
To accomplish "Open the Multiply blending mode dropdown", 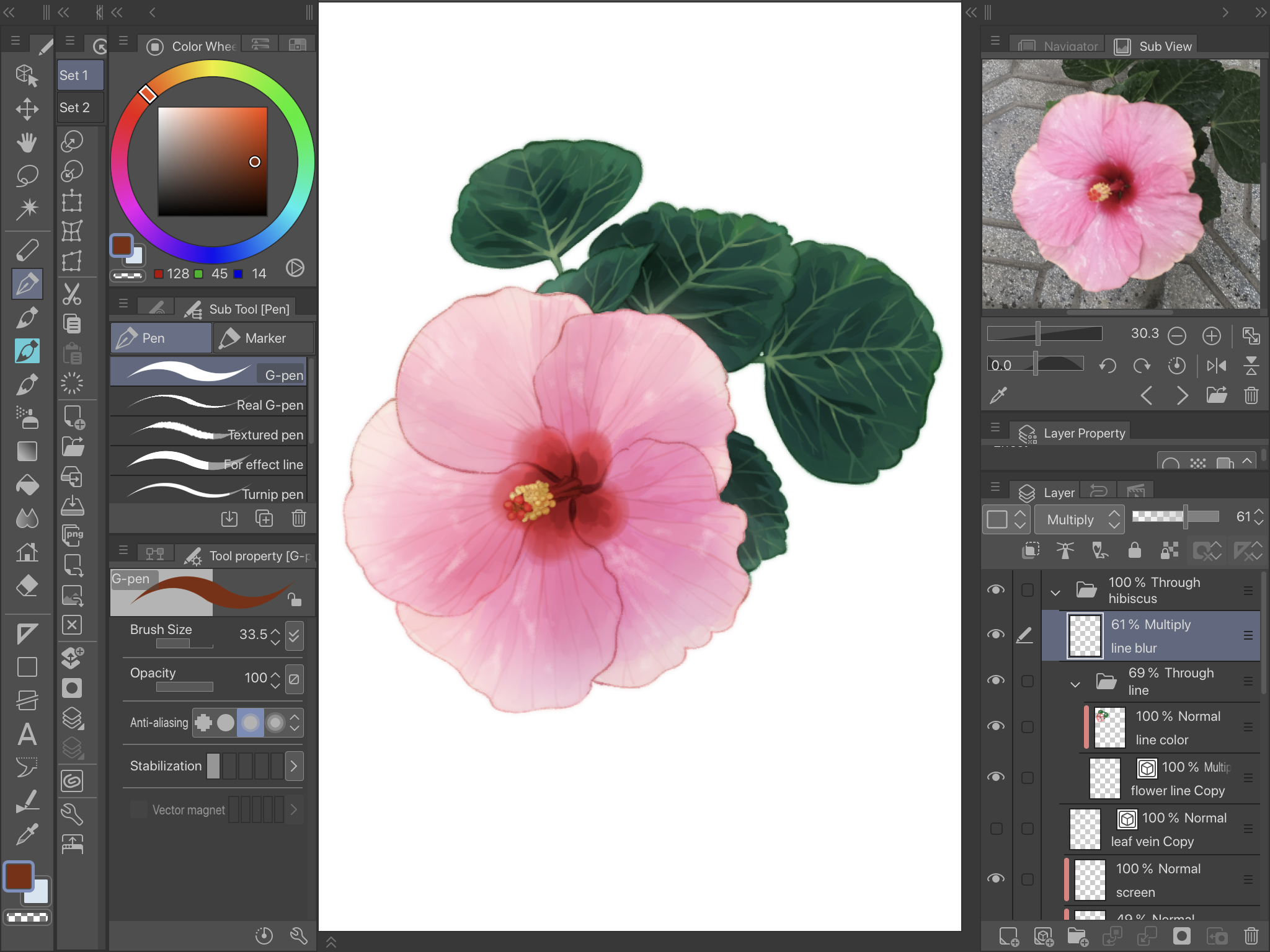I will pyautogui.click(x=1078, y=519).
